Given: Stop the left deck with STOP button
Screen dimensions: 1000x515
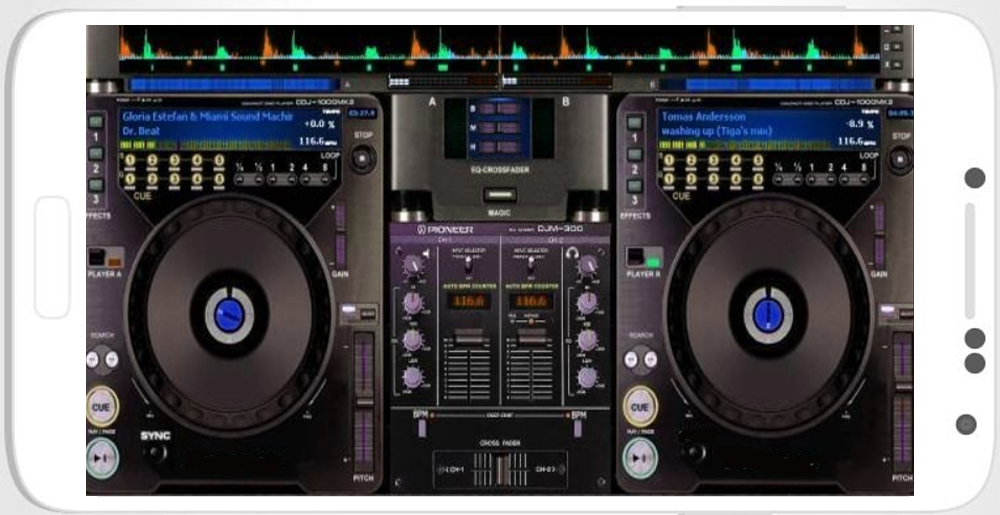Looking at the screenshot, I should tap(363, 157).
